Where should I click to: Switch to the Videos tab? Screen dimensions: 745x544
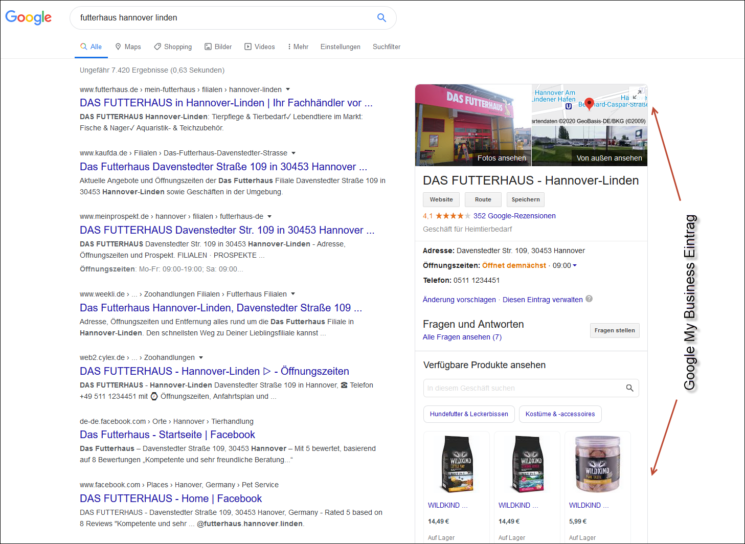pos(259,47)
